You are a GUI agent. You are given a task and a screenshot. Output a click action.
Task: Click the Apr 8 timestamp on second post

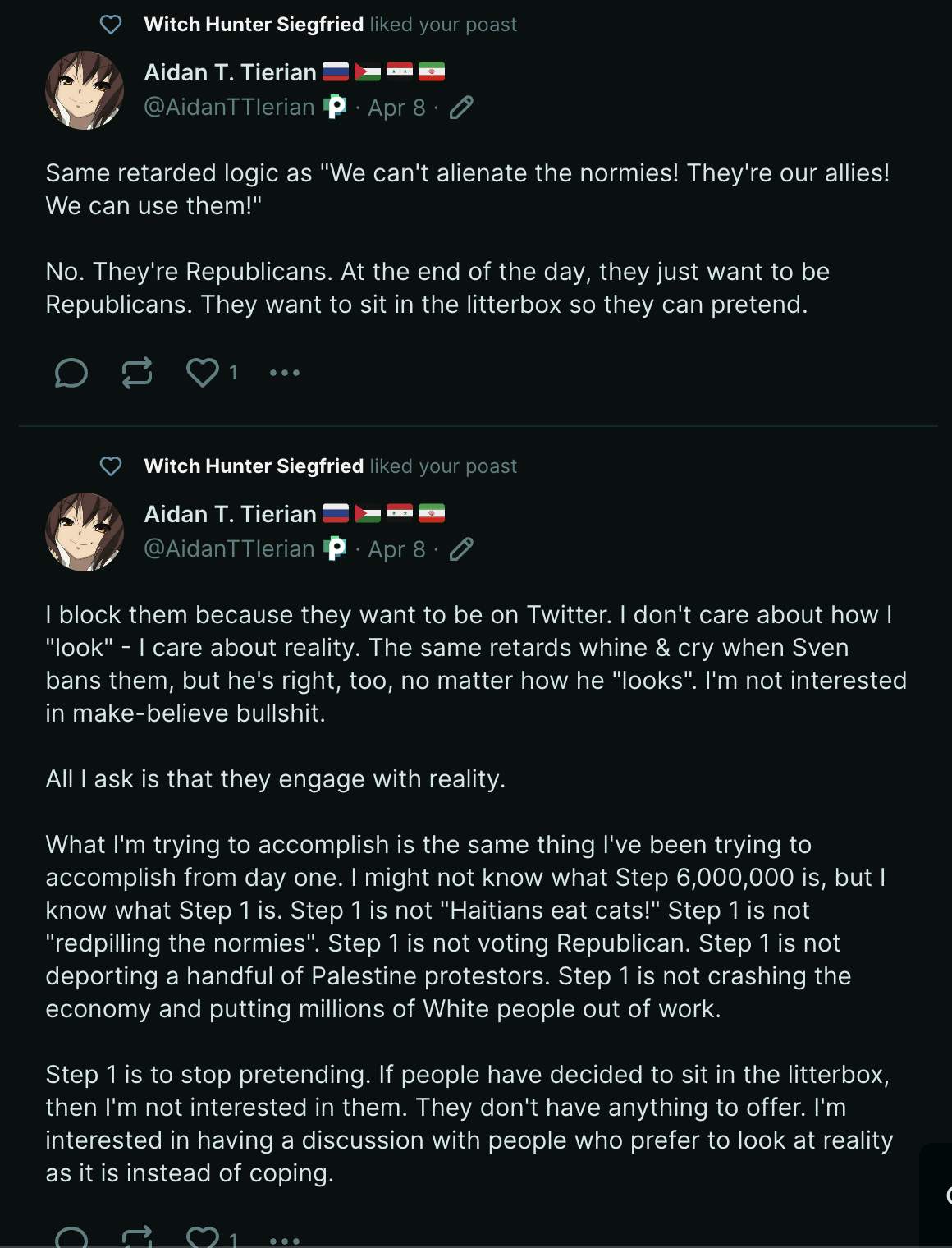tap(396, 549)
